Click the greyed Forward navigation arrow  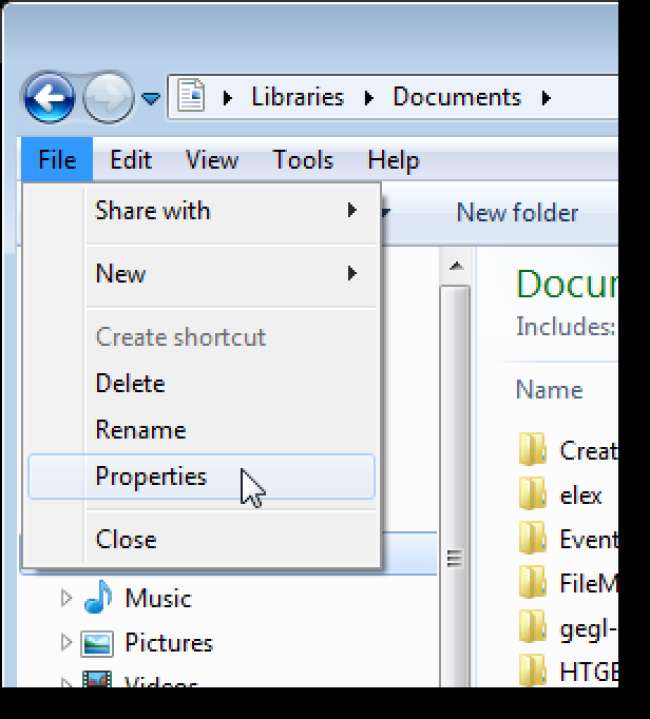tap(109, 97)
